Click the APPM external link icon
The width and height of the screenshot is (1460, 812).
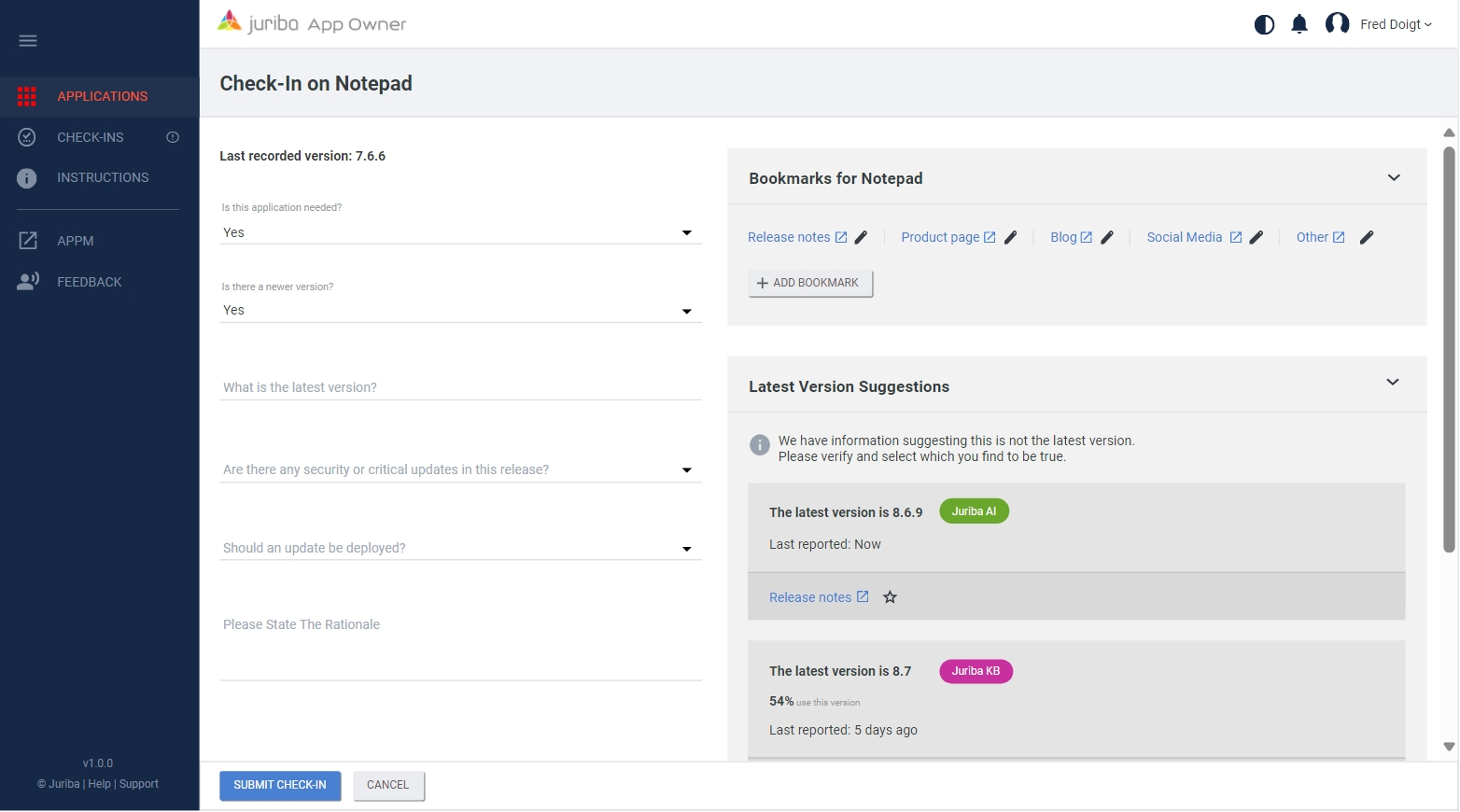point(28,241)
